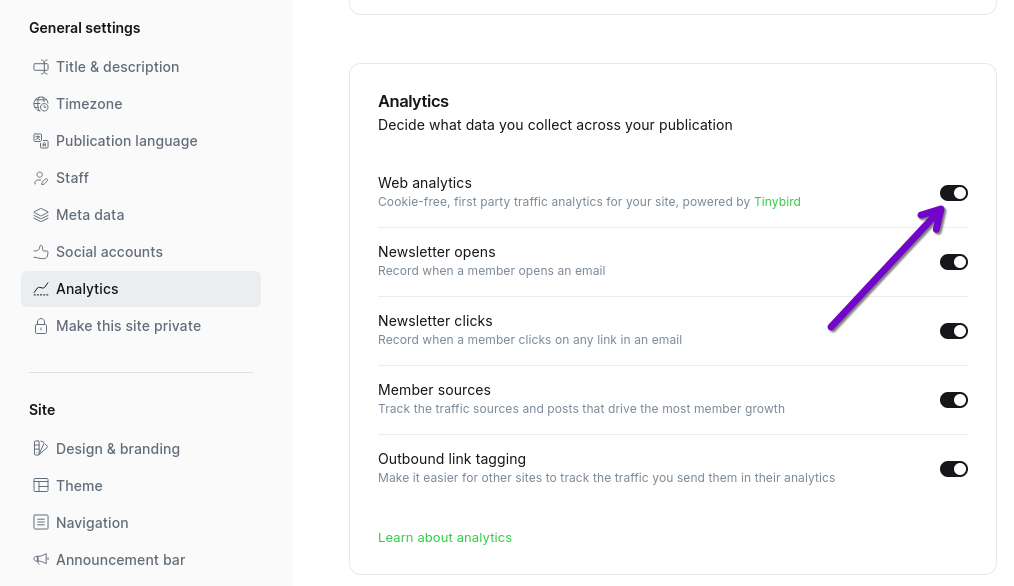Screen dimensions: 1014x586
Task: Disable the Web analytics toggle
Action: [x=953, y=193]
